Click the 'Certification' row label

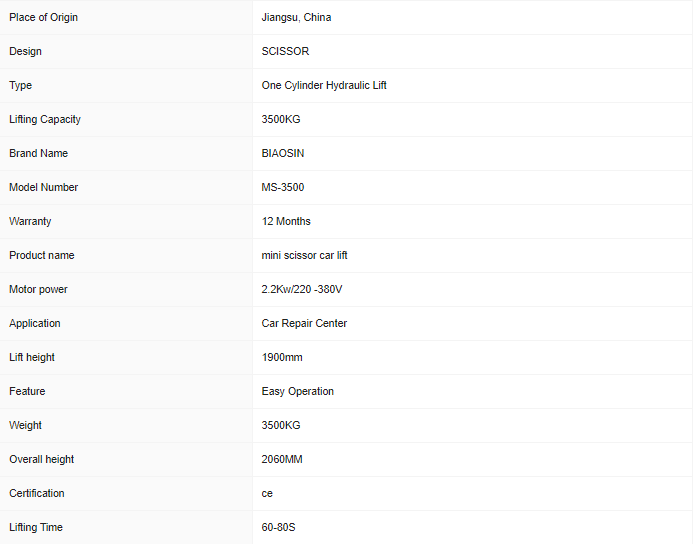tap(37, 494)
